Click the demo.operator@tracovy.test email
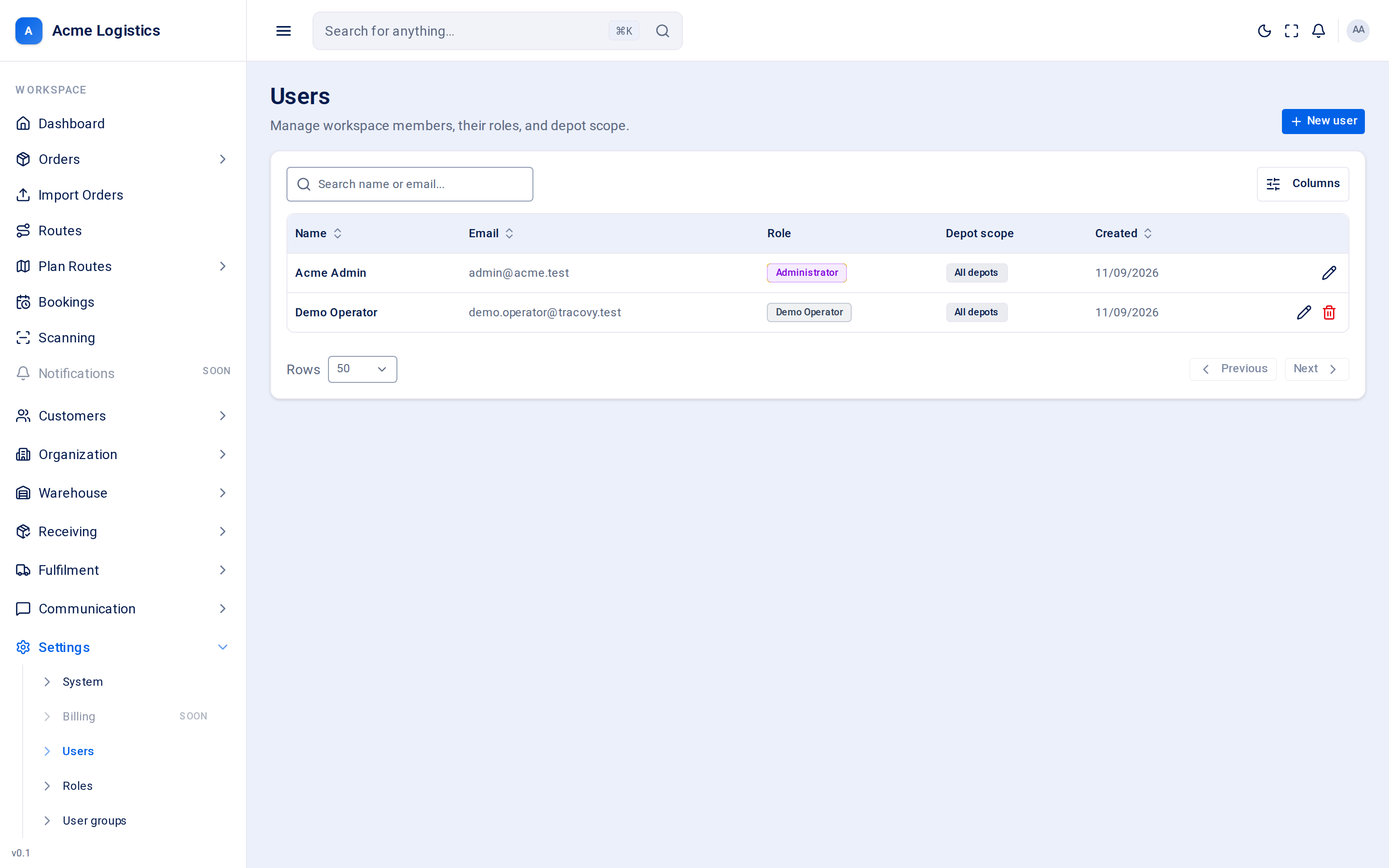The height and width of the screenshot is (868, 1389). (x=545, y=312)
